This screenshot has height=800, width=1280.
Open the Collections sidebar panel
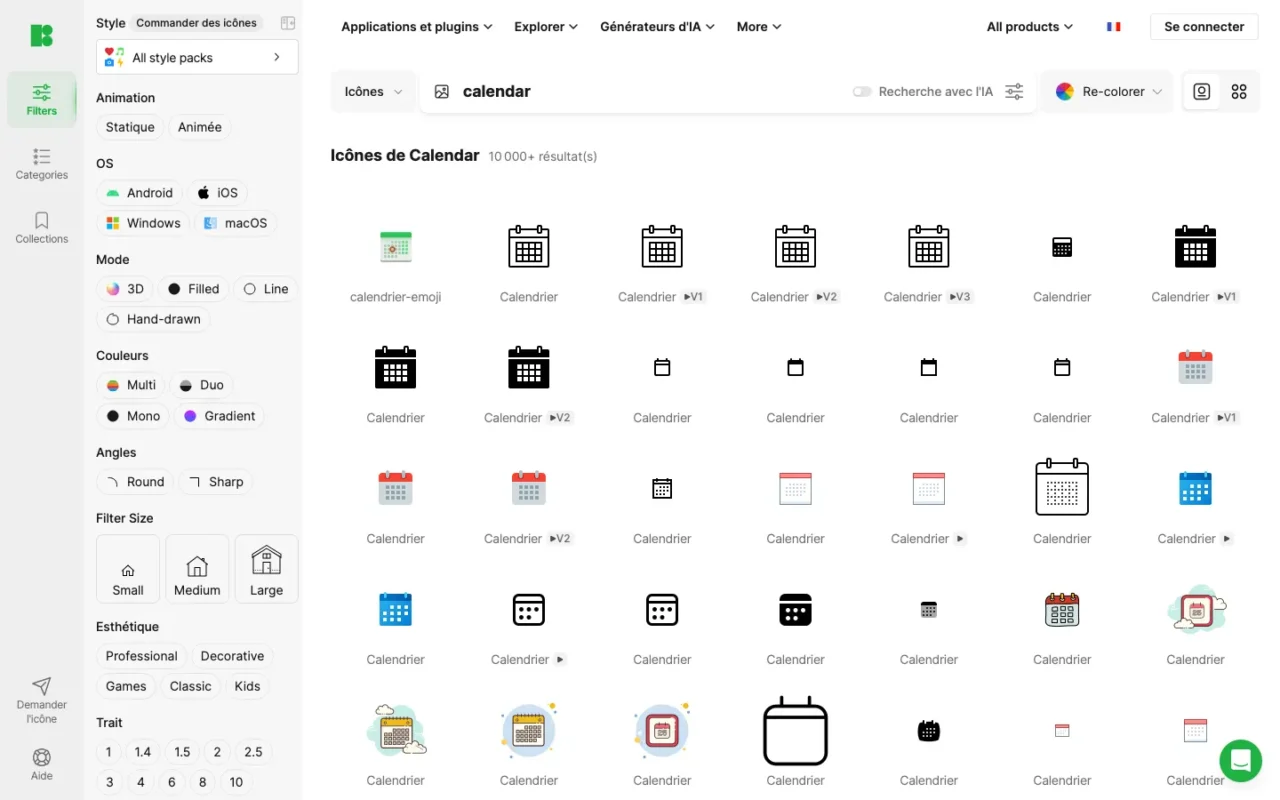[42, 228]
